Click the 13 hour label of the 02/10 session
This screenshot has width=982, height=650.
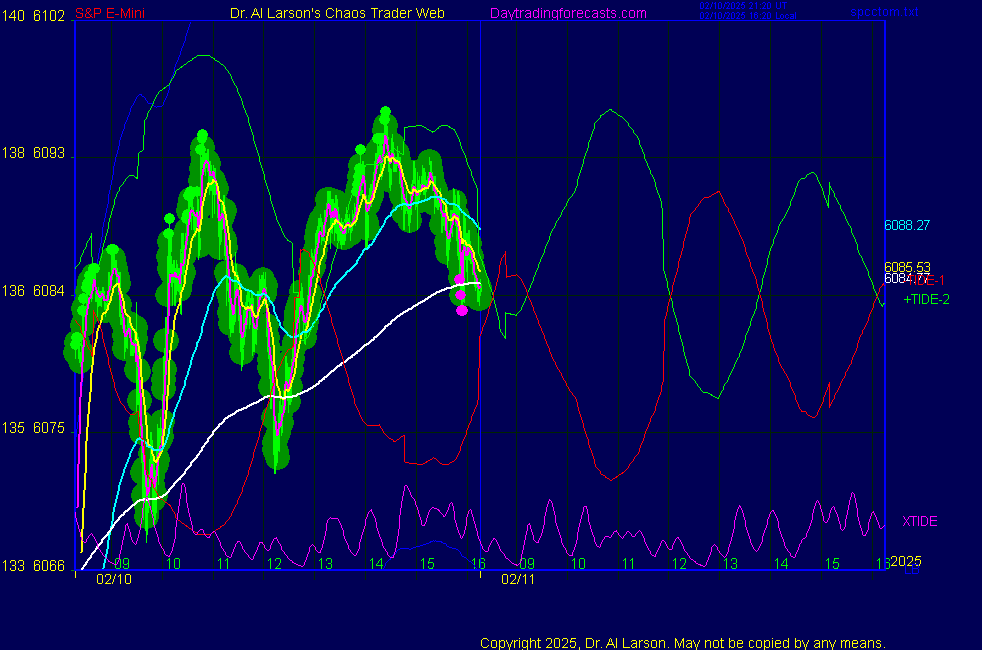tap(325, 564)
